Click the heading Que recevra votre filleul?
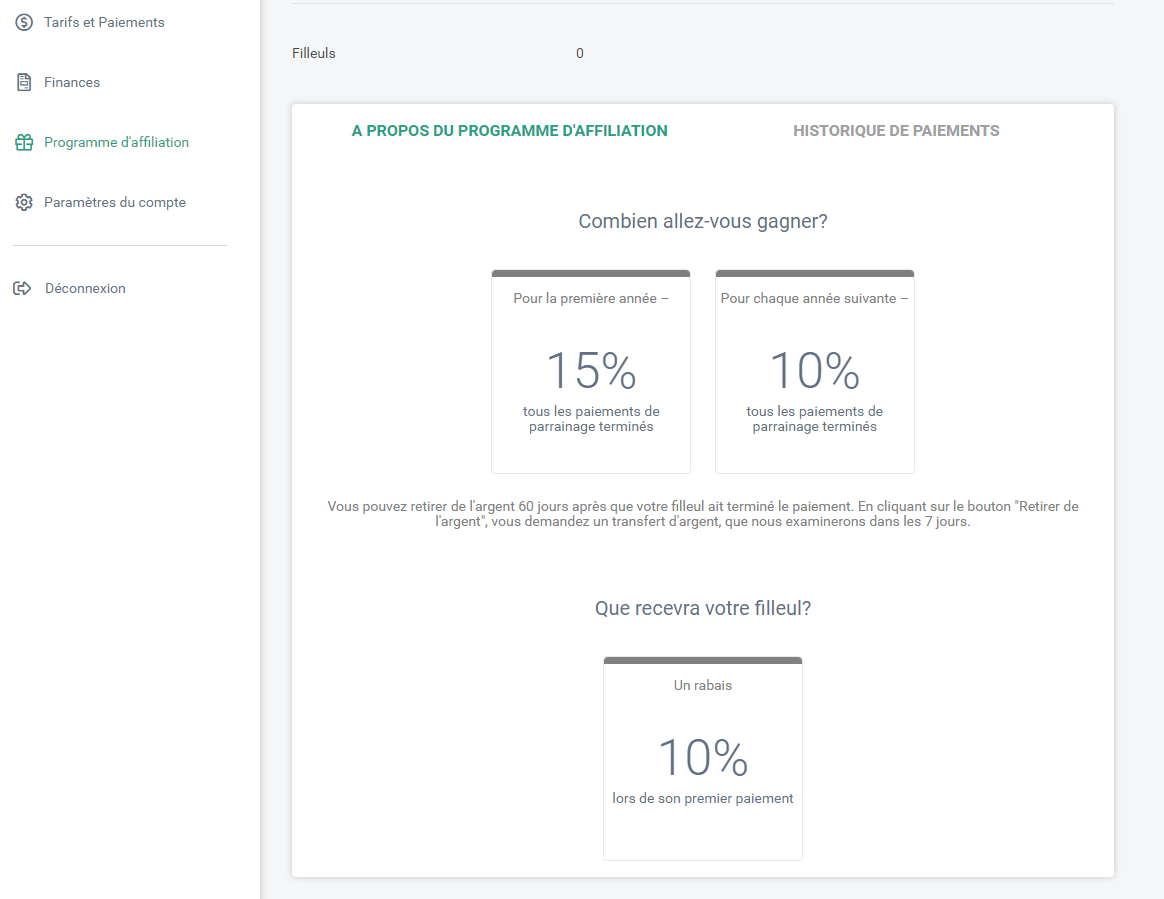The image size is (1164, 899). point(702,608)
